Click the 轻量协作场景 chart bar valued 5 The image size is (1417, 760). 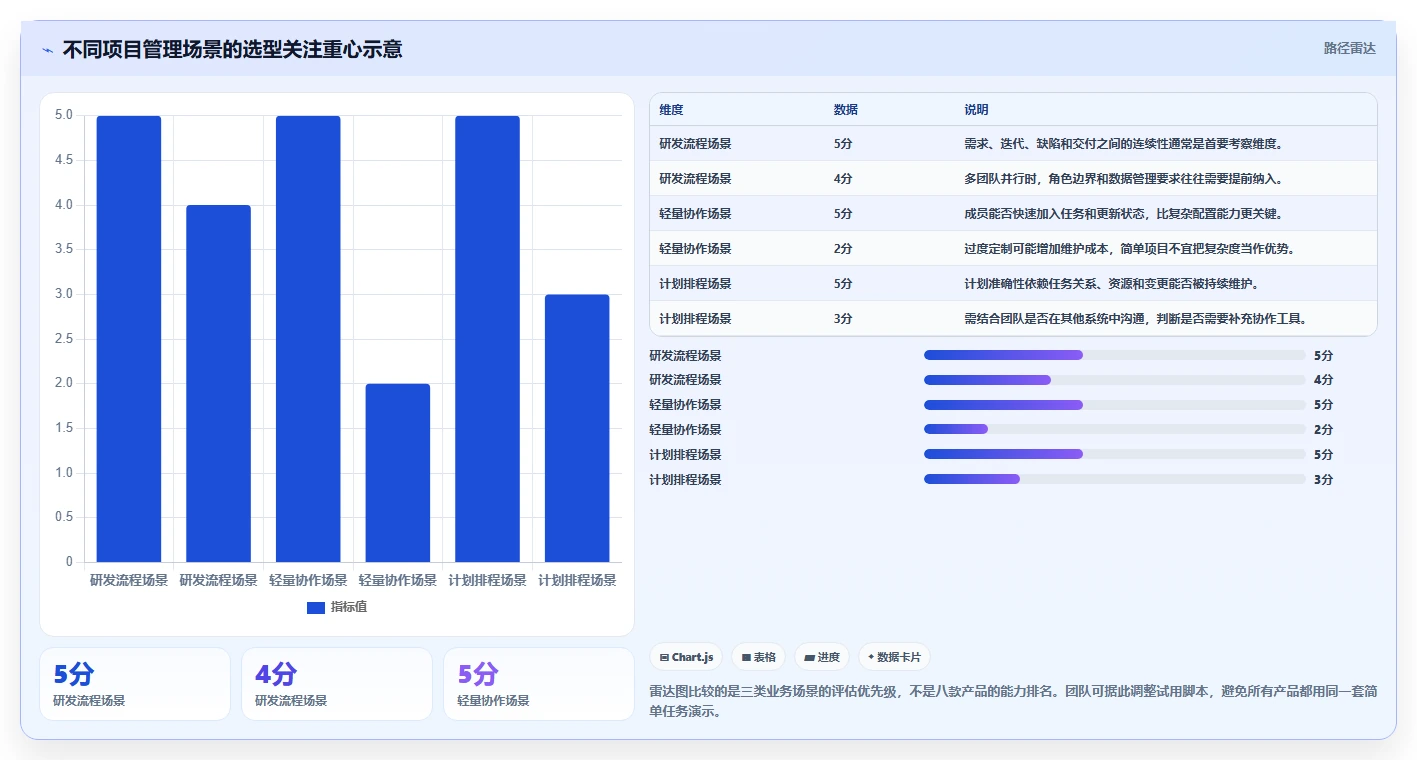point(308,339)
